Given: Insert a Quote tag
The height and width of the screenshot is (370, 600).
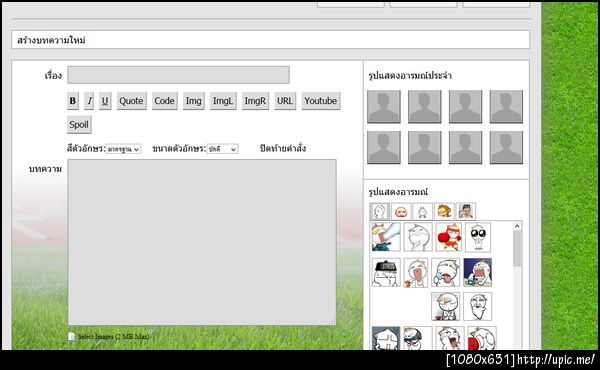Looking at the screenshot, I should pyautogui.click(x=131, y=101).
